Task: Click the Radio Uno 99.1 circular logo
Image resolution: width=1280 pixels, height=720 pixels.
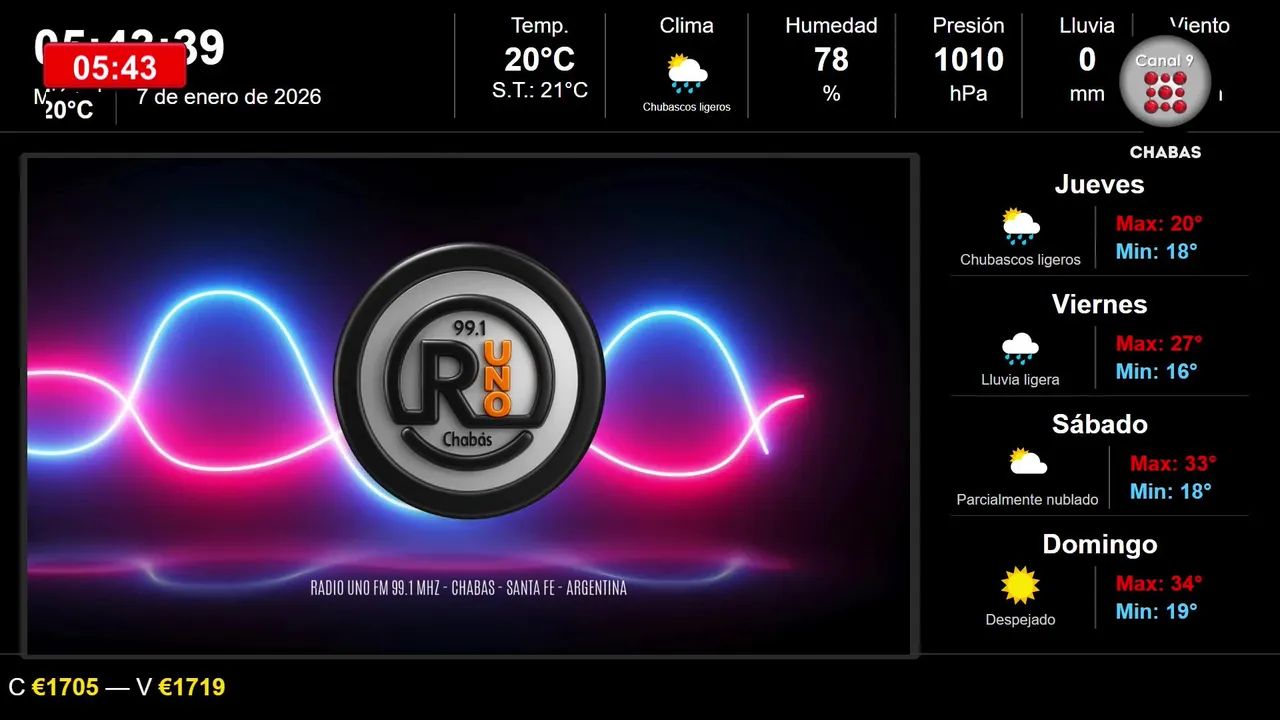Action: (x=469, y=381)
